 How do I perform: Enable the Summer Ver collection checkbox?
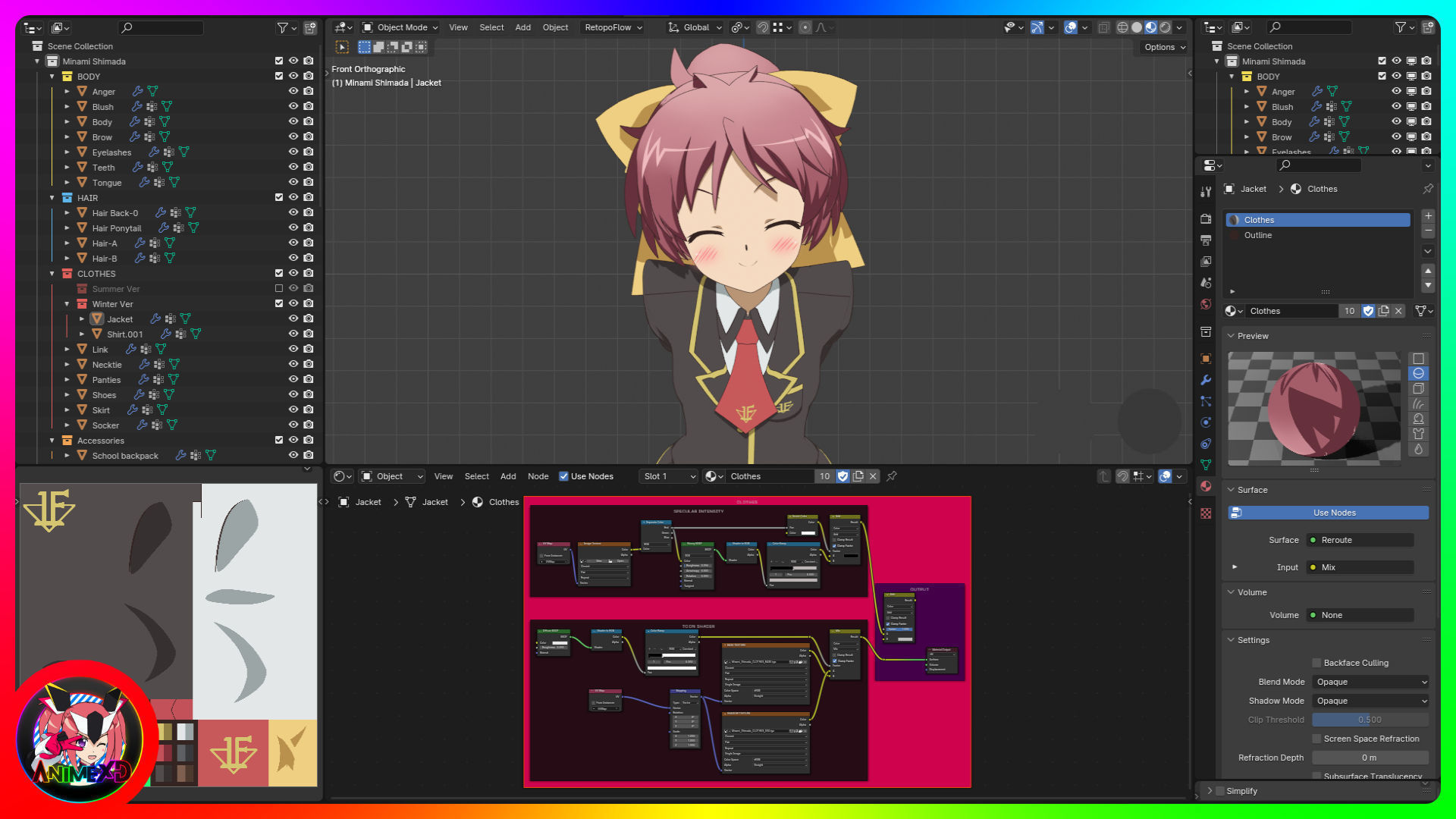pyautogui.click(x=278, y=289)
